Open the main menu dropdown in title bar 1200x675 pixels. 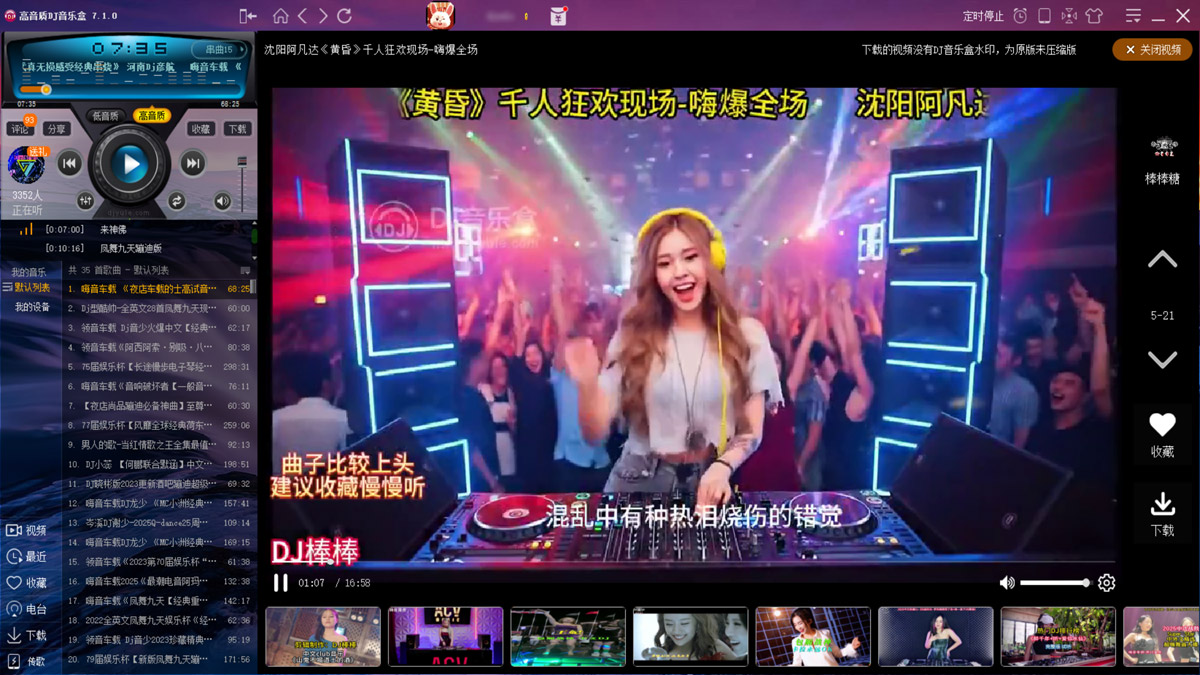(x=1133, y=16)
